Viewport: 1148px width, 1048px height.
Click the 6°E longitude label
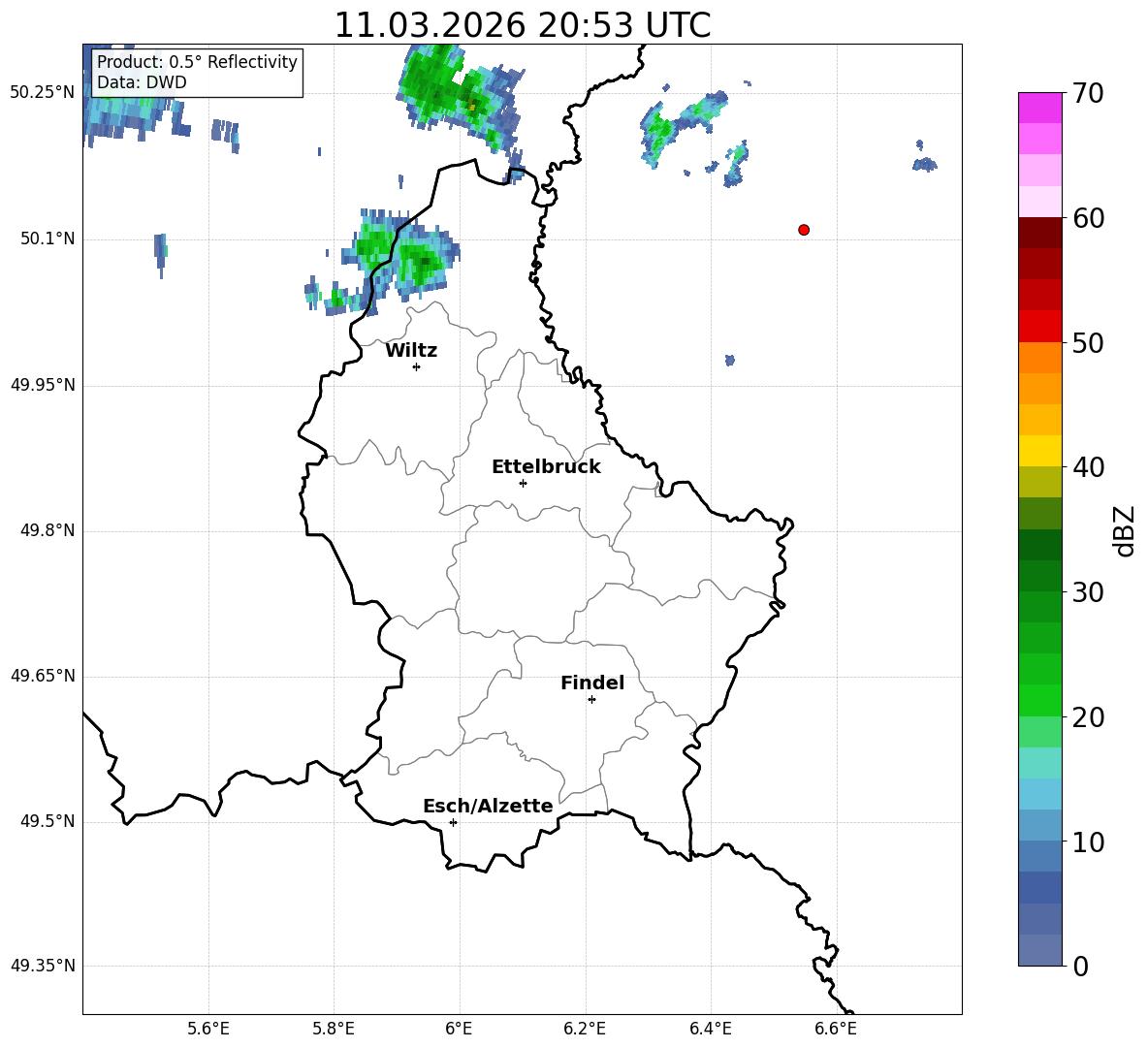pos(459,1029)
